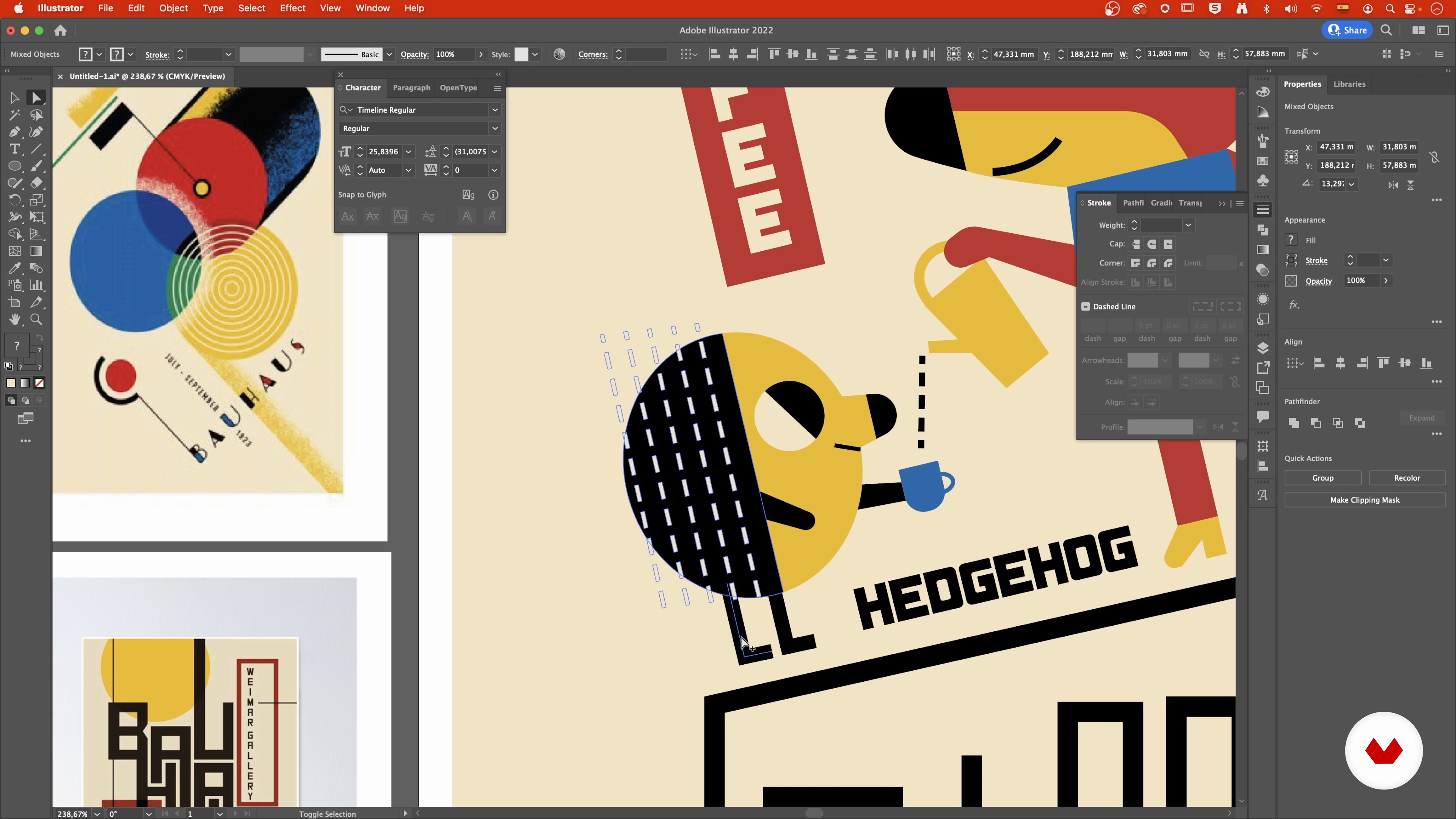Open the Layers panel icon in dock

point(1263,348)
